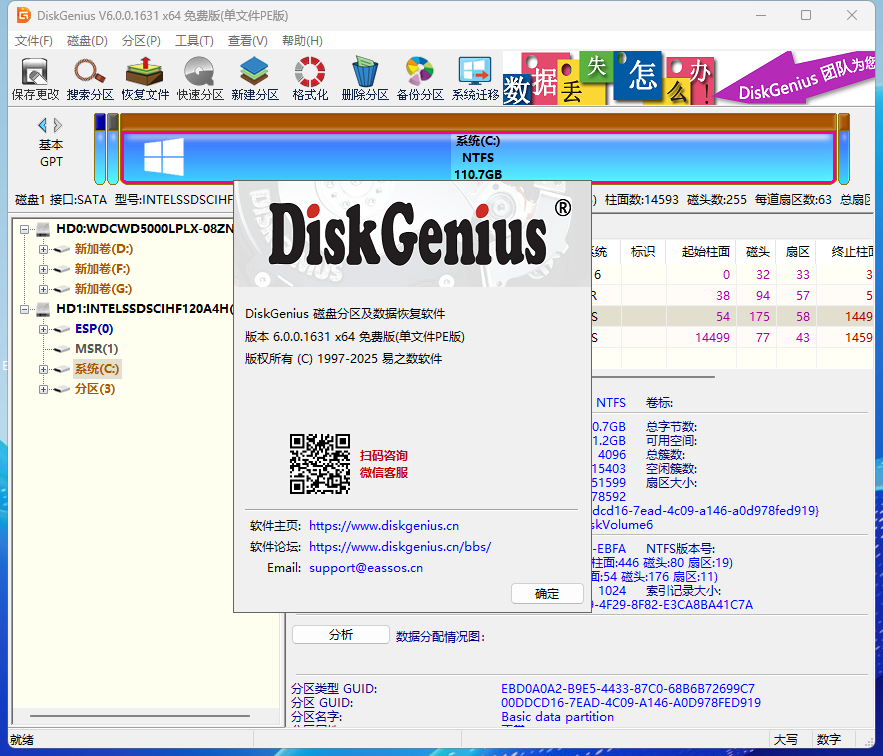Open the diskgenius.cn/bbs forum link
The image size is (883, 756).
pyautogui.click(x=400, y=546)
